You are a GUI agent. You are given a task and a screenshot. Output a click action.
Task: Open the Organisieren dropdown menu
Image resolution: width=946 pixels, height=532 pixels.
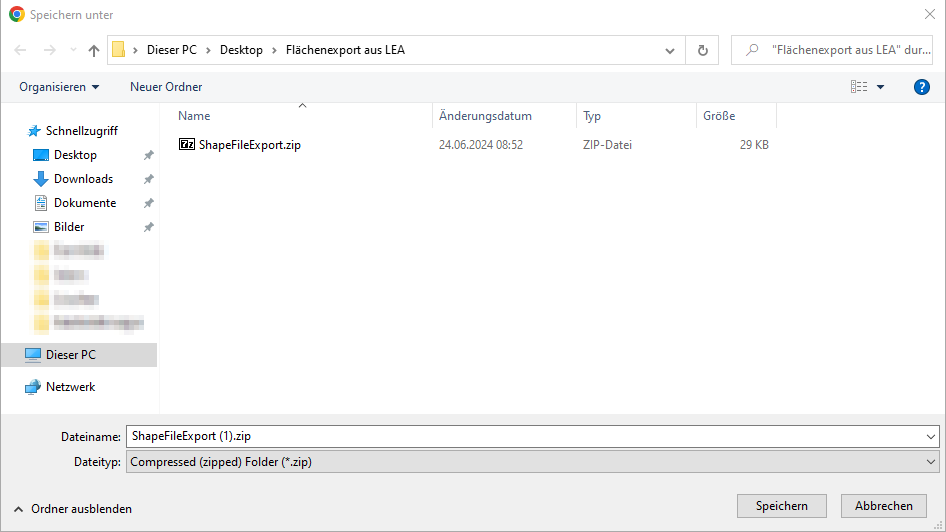[x=59, y=87]
